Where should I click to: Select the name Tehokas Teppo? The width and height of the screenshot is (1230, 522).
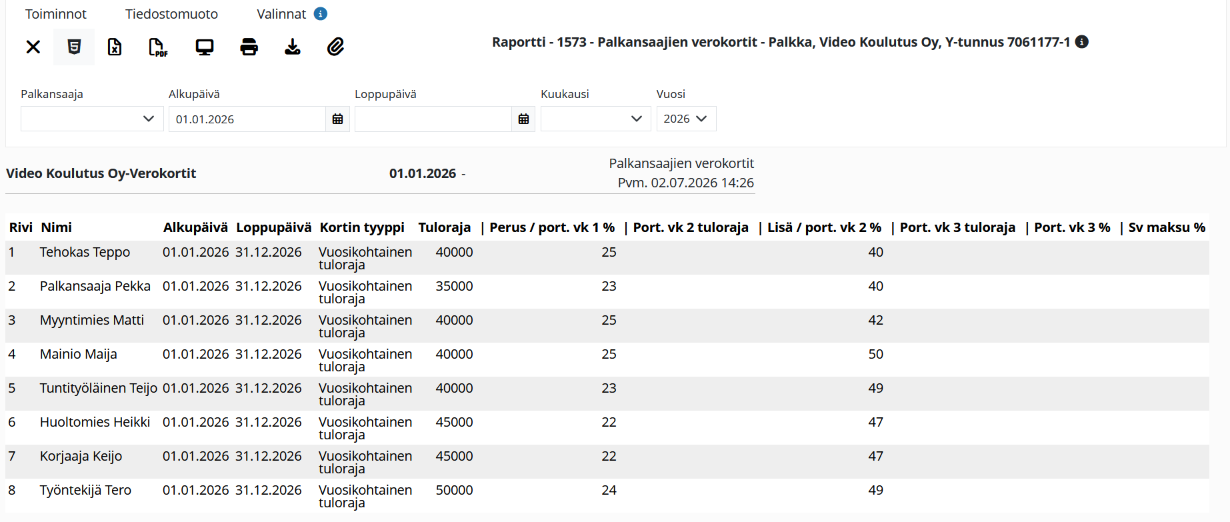point(85,252)
